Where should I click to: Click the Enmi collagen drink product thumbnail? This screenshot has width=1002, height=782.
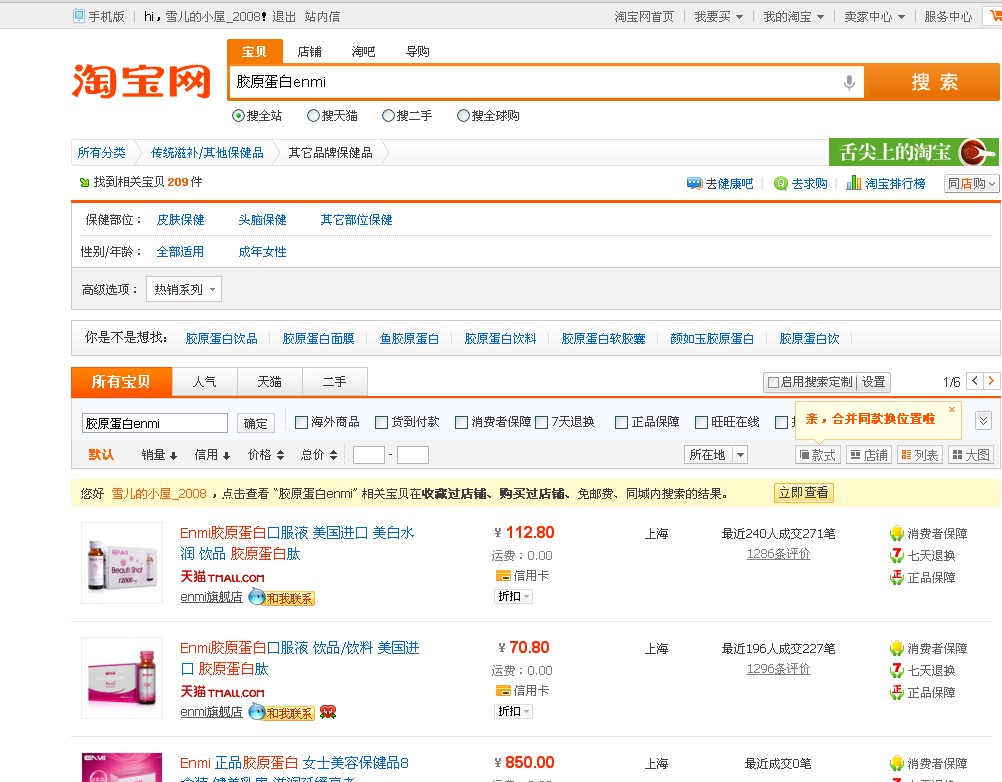click(x=121, y=562)
